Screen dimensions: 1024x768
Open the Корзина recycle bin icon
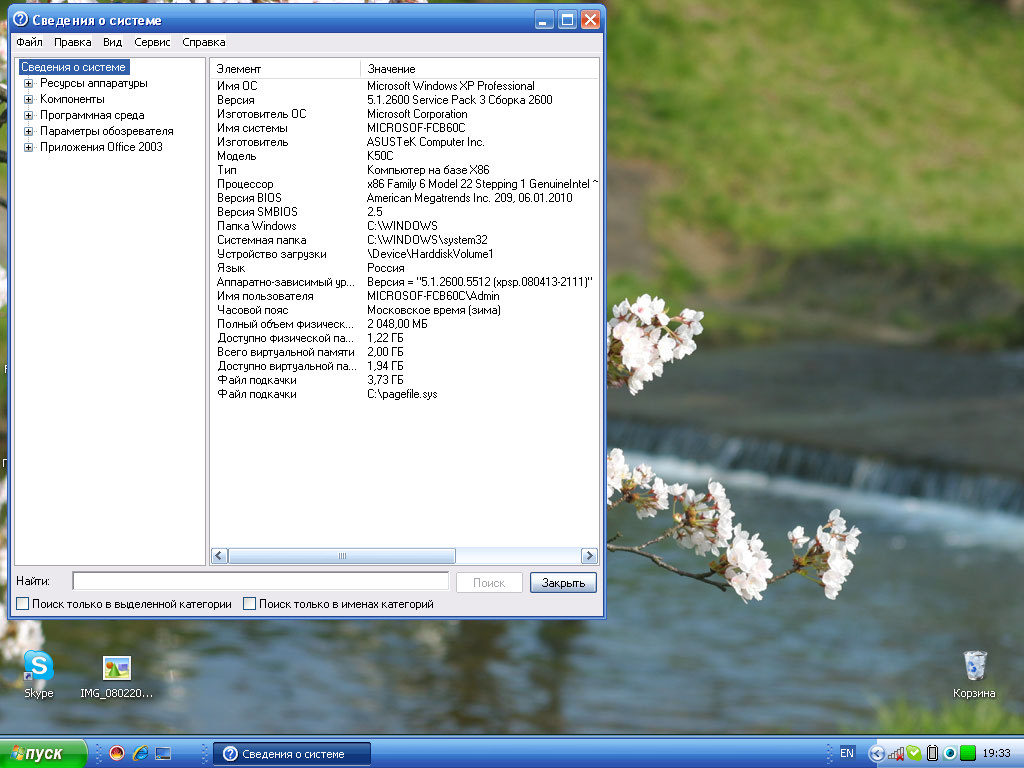[974, 675]
